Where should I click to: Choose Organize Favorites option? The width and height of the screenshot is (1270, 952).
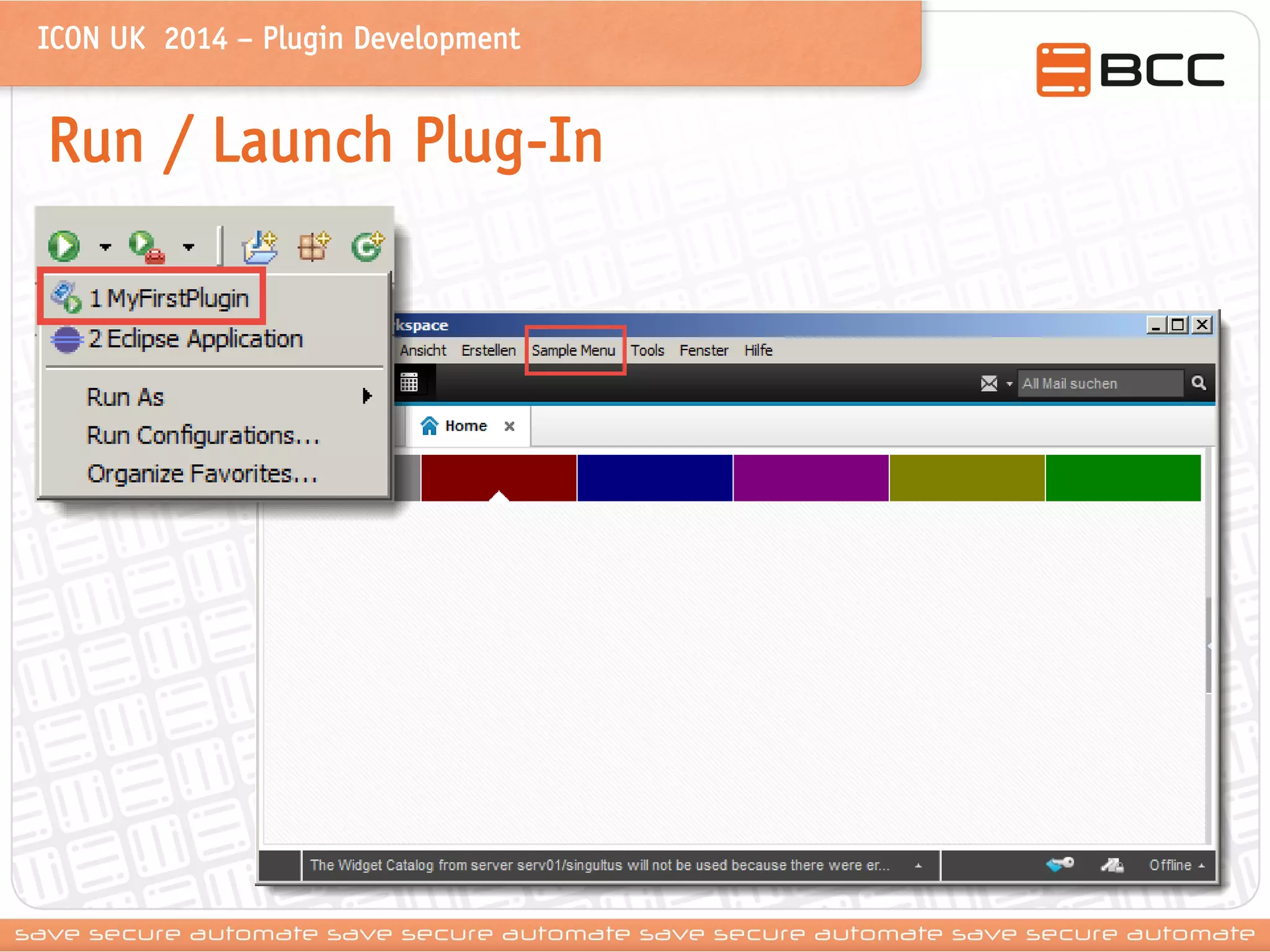point(202,474)
